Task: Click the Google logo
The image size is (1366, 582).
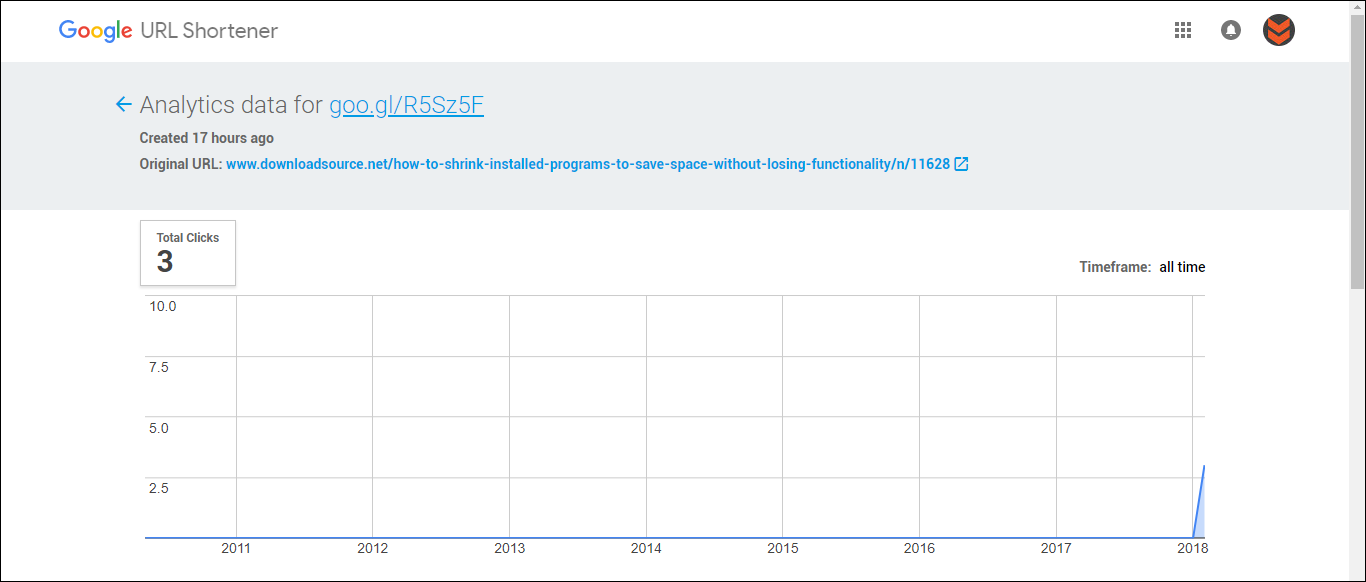Action: pos(96,31)
